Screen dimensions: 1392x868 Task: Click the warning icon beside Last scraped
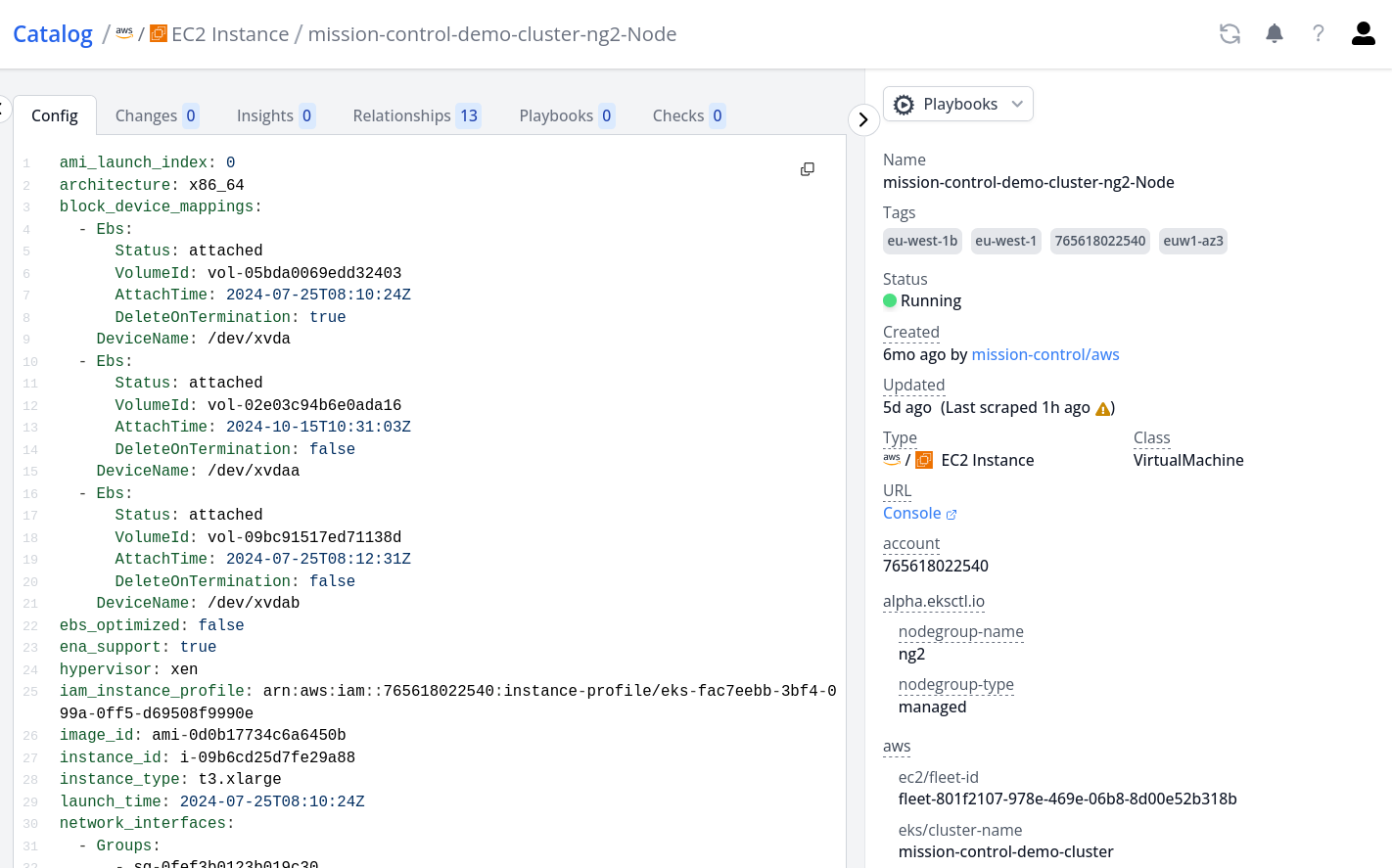pos(1103,409)
